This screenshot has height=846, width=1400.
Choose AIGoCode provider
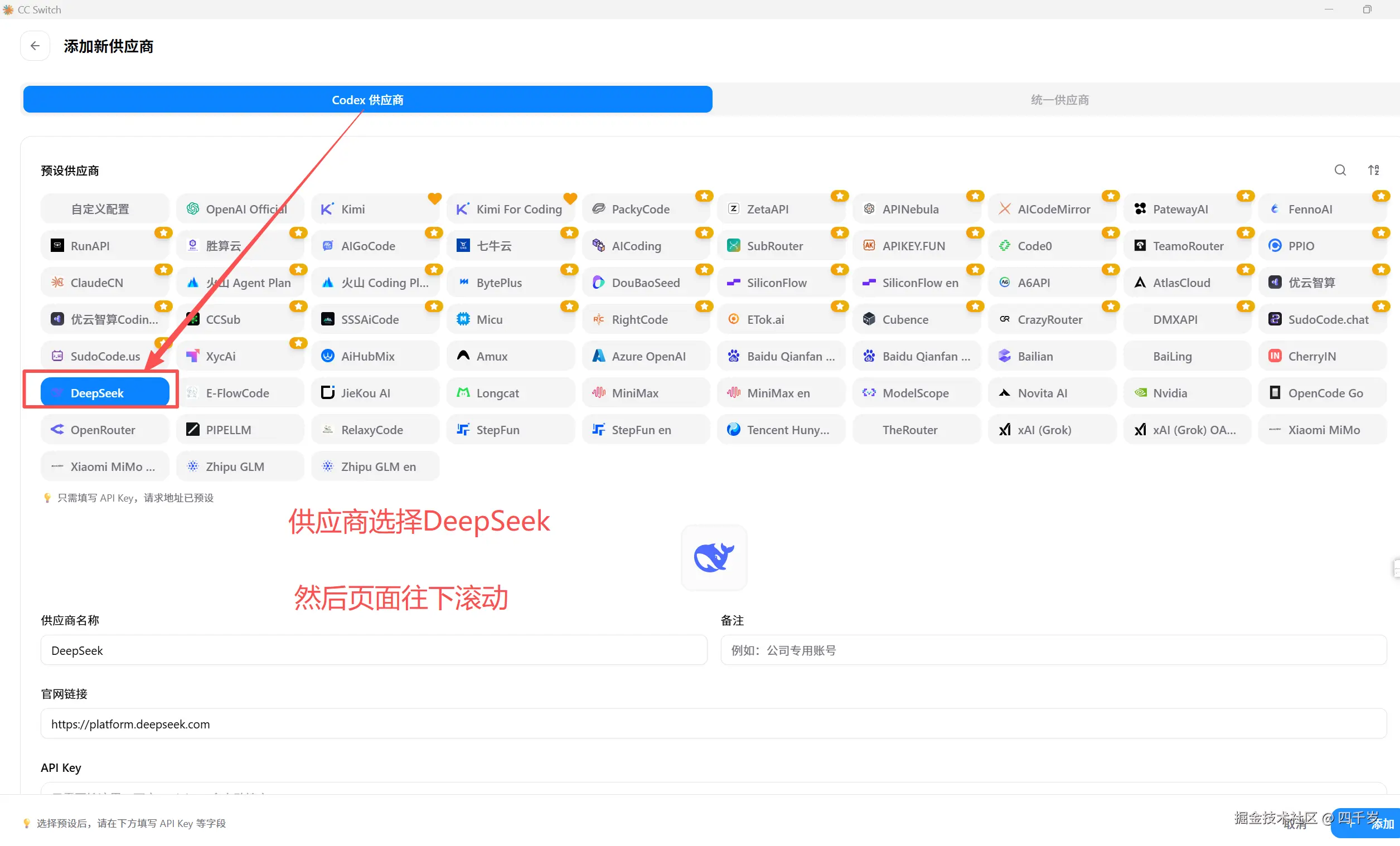376,246
